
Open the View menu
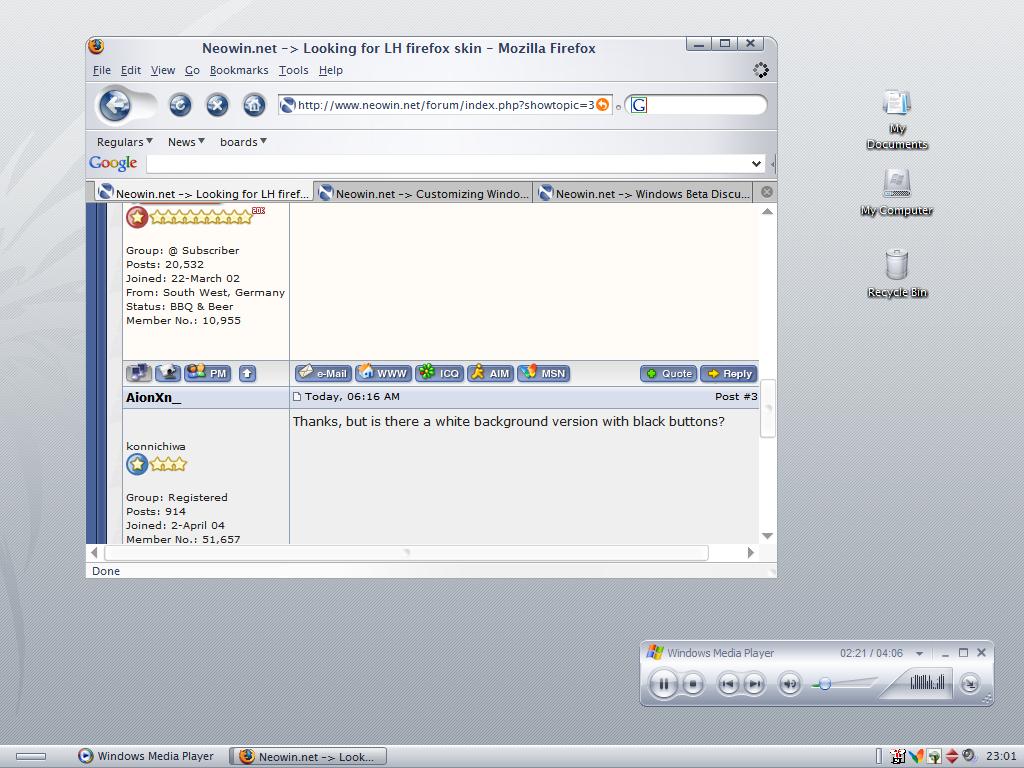[x=163, y=70]
